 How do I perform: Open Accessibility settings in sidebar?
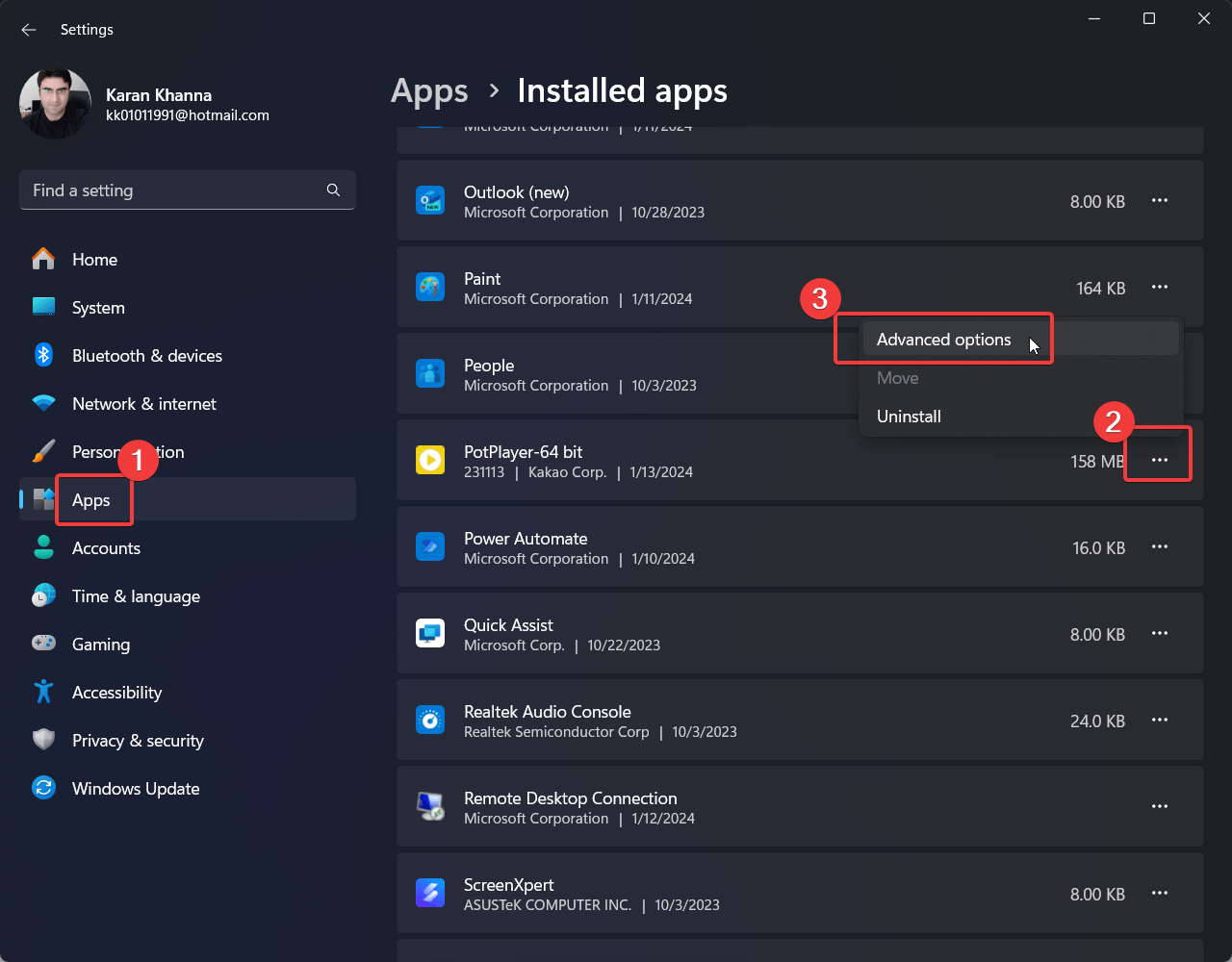116,693
